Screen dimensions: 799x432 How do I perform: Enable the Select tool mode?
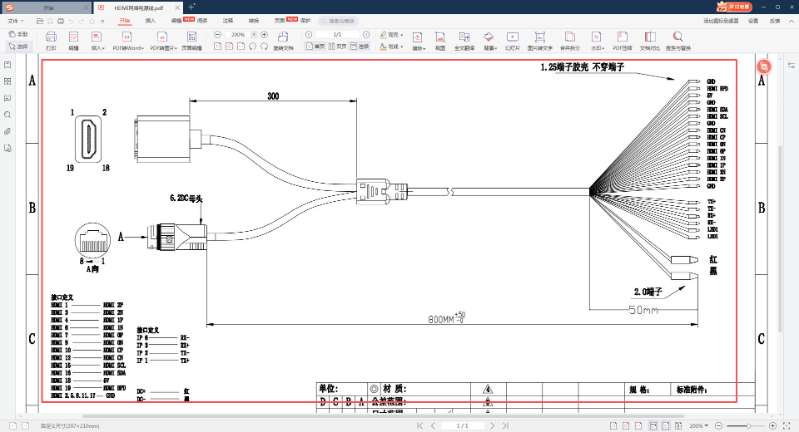tap(18, 46)
